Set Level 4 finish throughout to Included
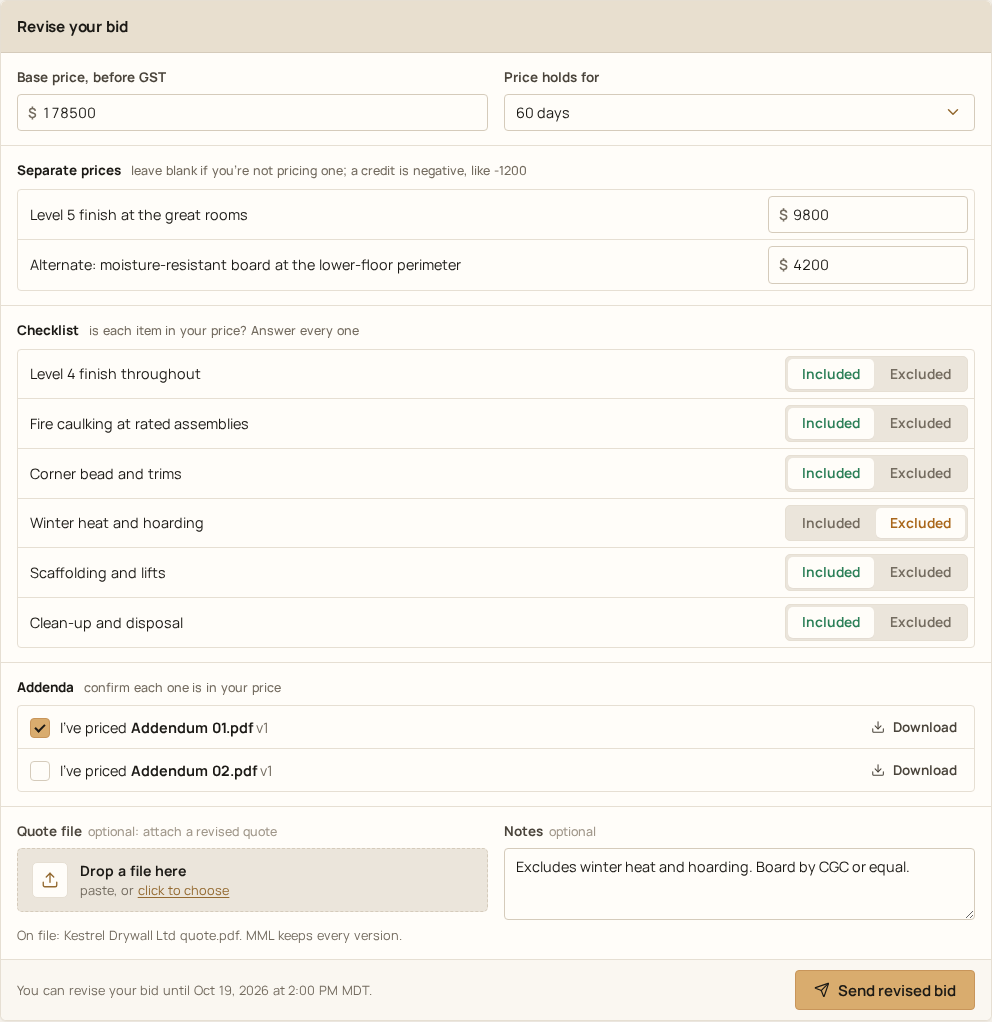This screenshot has height=1022, width=992. [830, 374]
